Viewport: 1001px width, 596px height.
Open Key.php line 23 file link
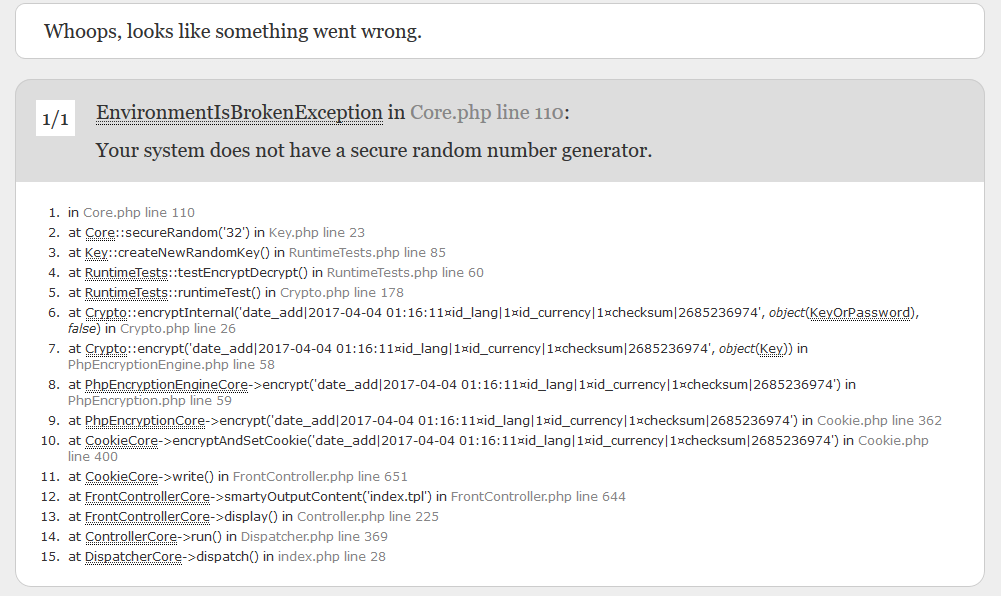317,232
